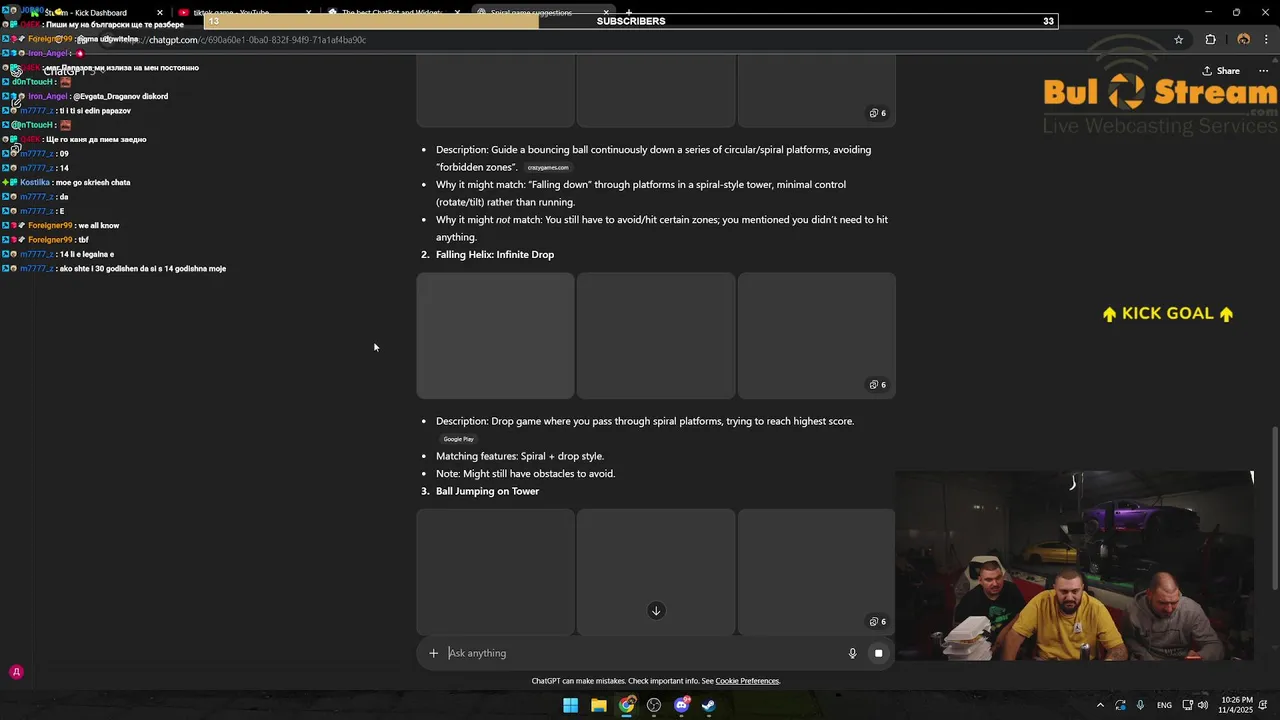Open the crazygames.com source chip
This screenshot has height=720, width=1280.
point(548,168)
